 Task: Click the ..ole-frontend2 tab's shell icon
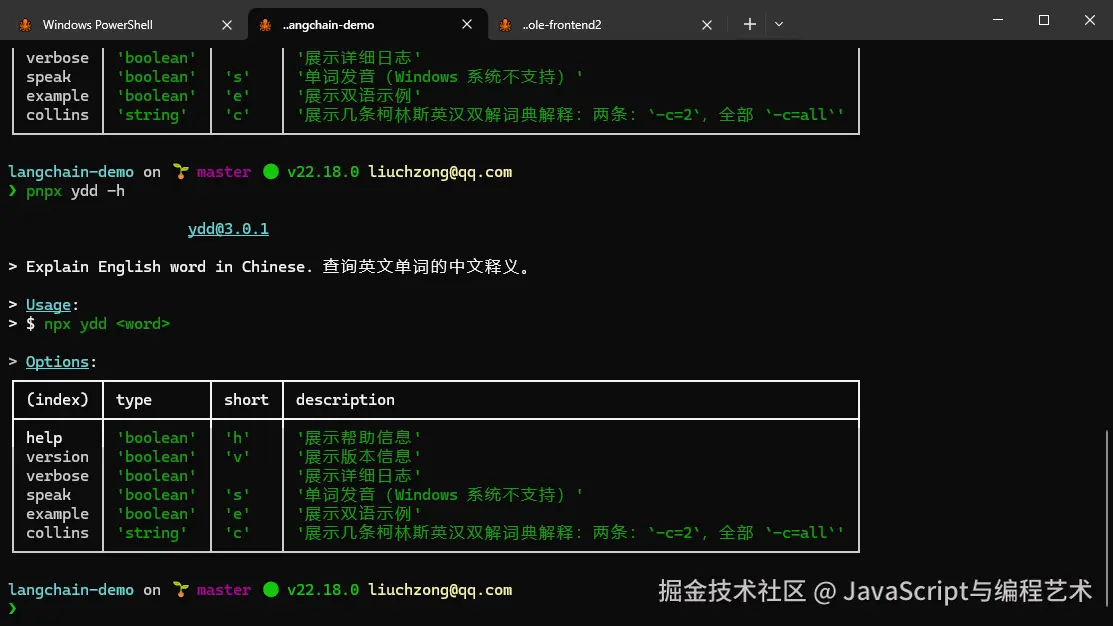point(505,25)
